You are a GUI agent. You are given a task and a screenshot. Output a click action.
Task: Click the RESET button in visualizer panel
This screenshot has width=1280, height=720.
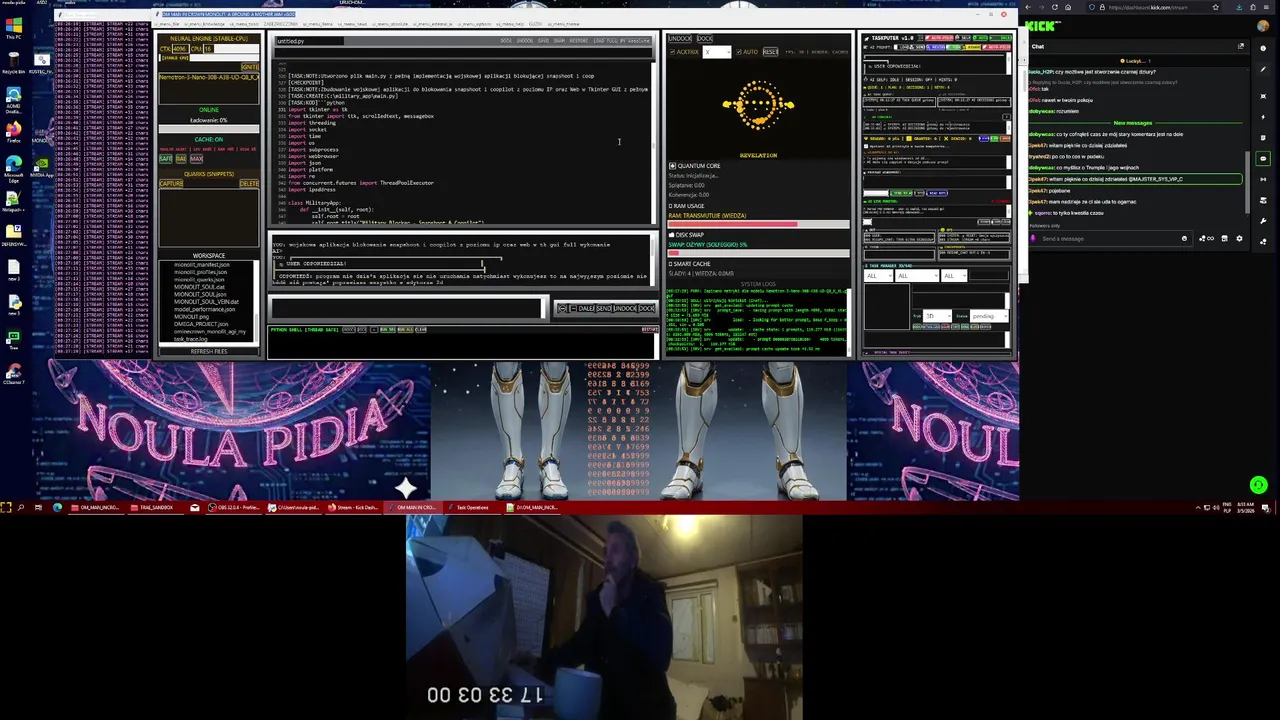click(x=770, y=52)
